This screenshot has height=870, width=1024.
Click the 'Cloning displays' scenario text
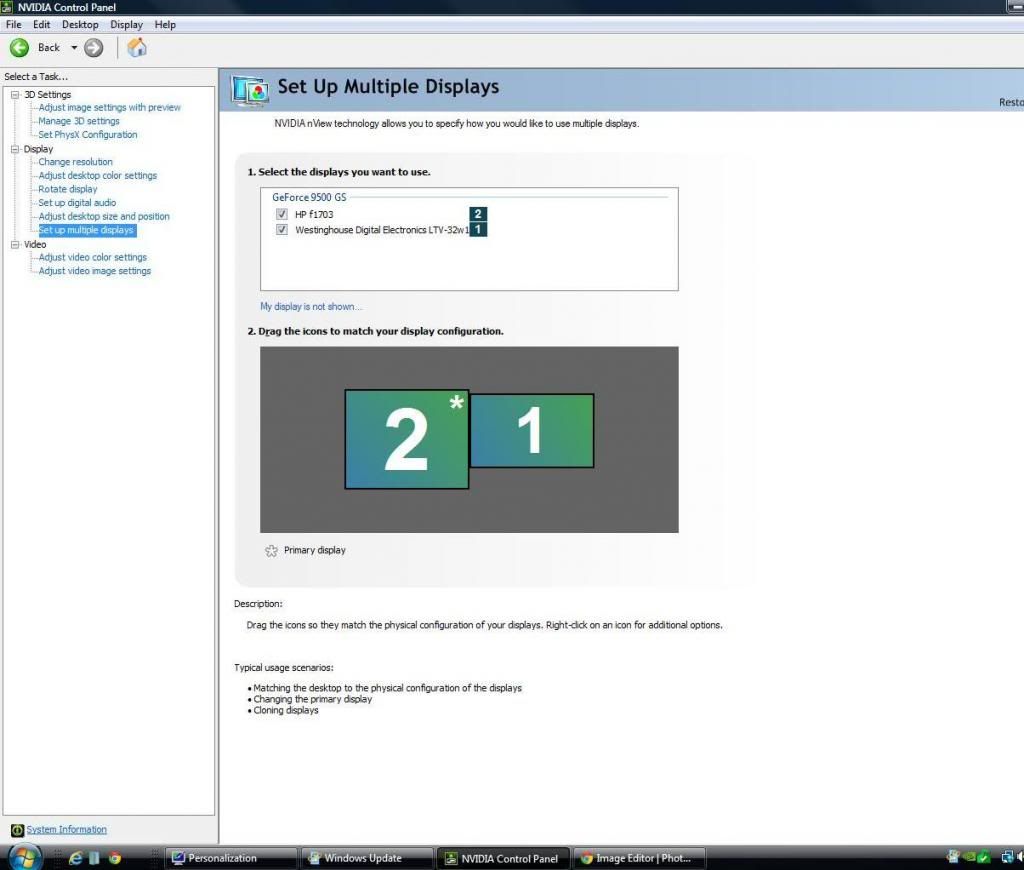pos(285,710)
